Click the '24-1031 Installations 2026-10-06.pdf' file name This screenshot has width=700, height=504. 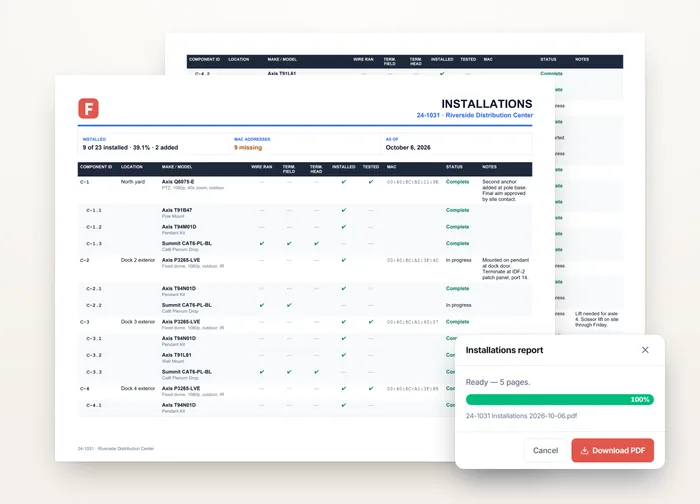[x=521, y=416]
